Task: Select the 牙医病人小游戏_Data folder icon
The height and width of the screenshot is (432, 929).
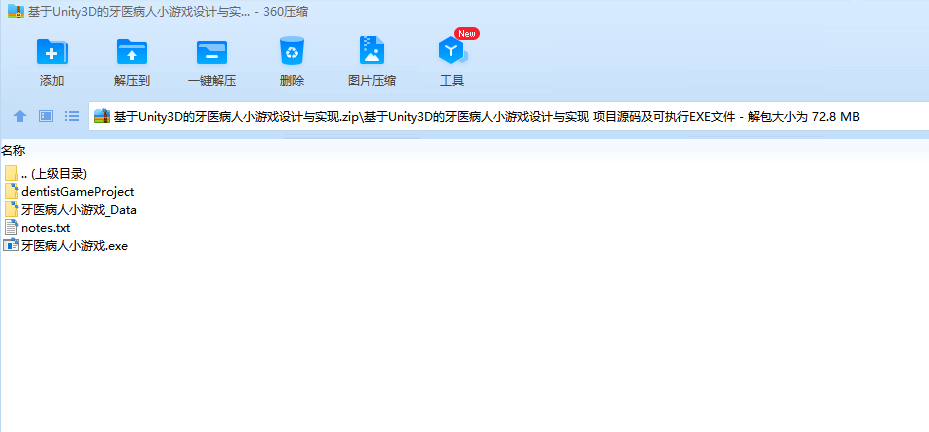Action: click(x=11, y=209)
